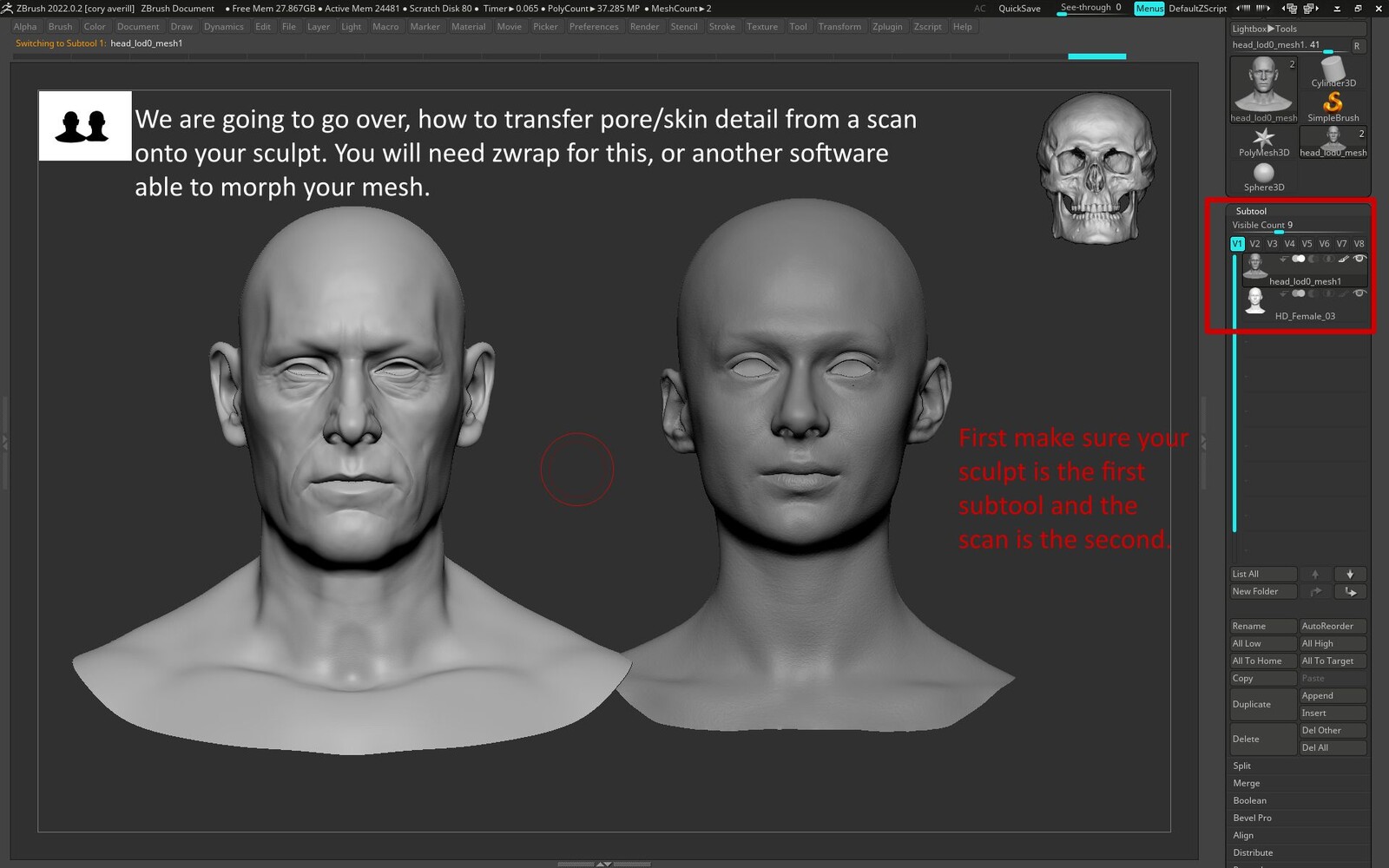Image resolution: width=1389 pixels, height=868 pixels.
Task: Activate visibility set V1
Action: click(1238, 244)
